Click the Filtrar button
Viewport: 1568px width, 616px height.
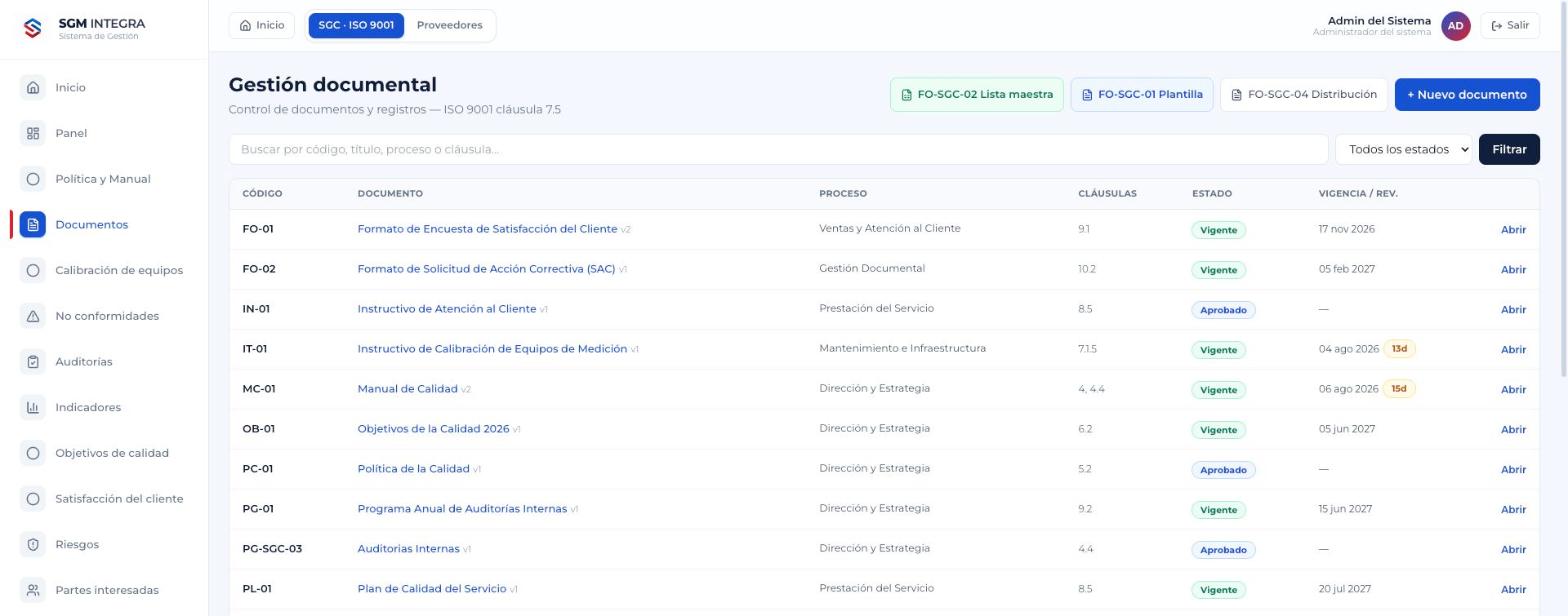[x=1509, y=149]
